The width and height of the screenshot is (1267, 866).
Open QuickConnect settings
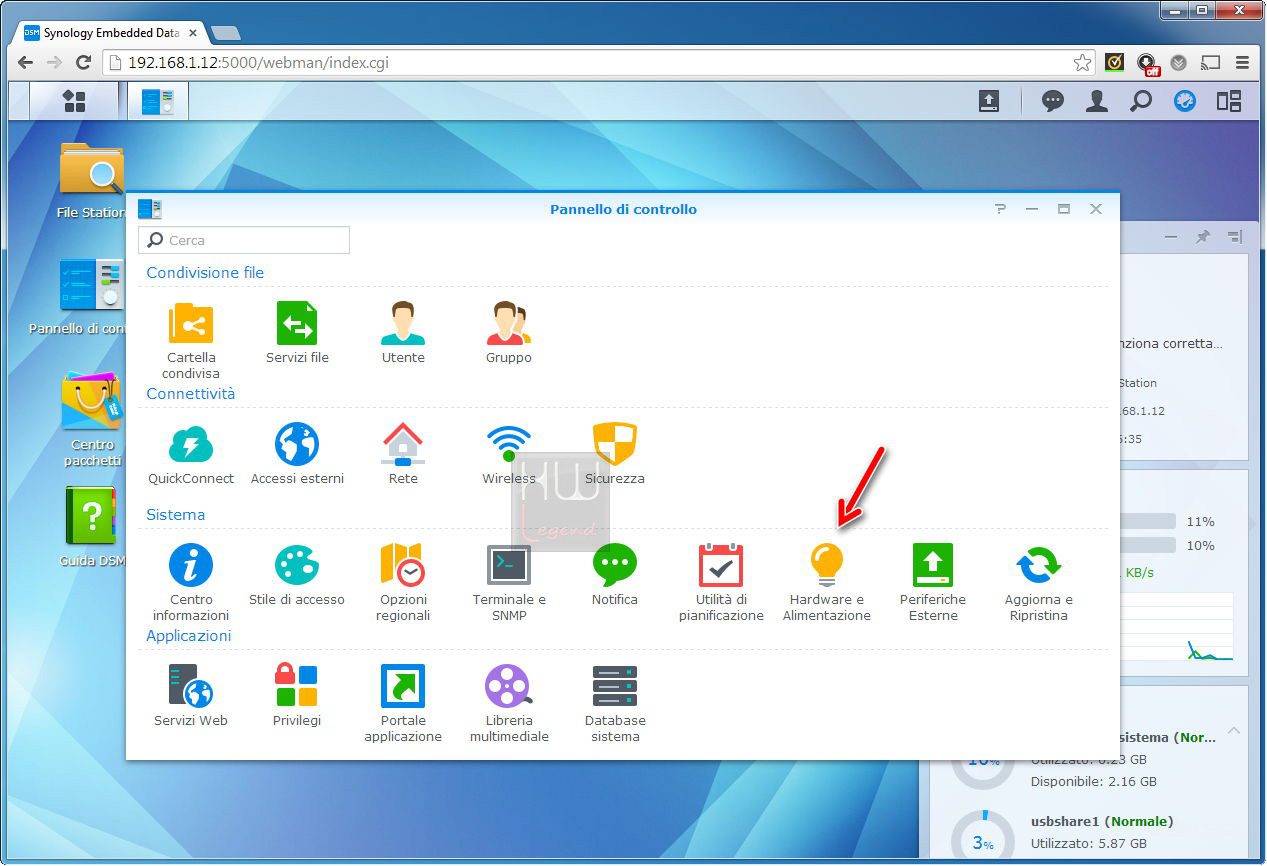(x=191, y=454)
